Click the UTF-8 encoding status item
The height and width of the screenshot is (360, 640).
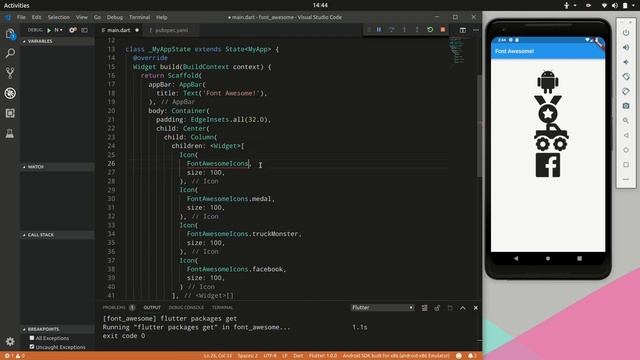(270, 356)
